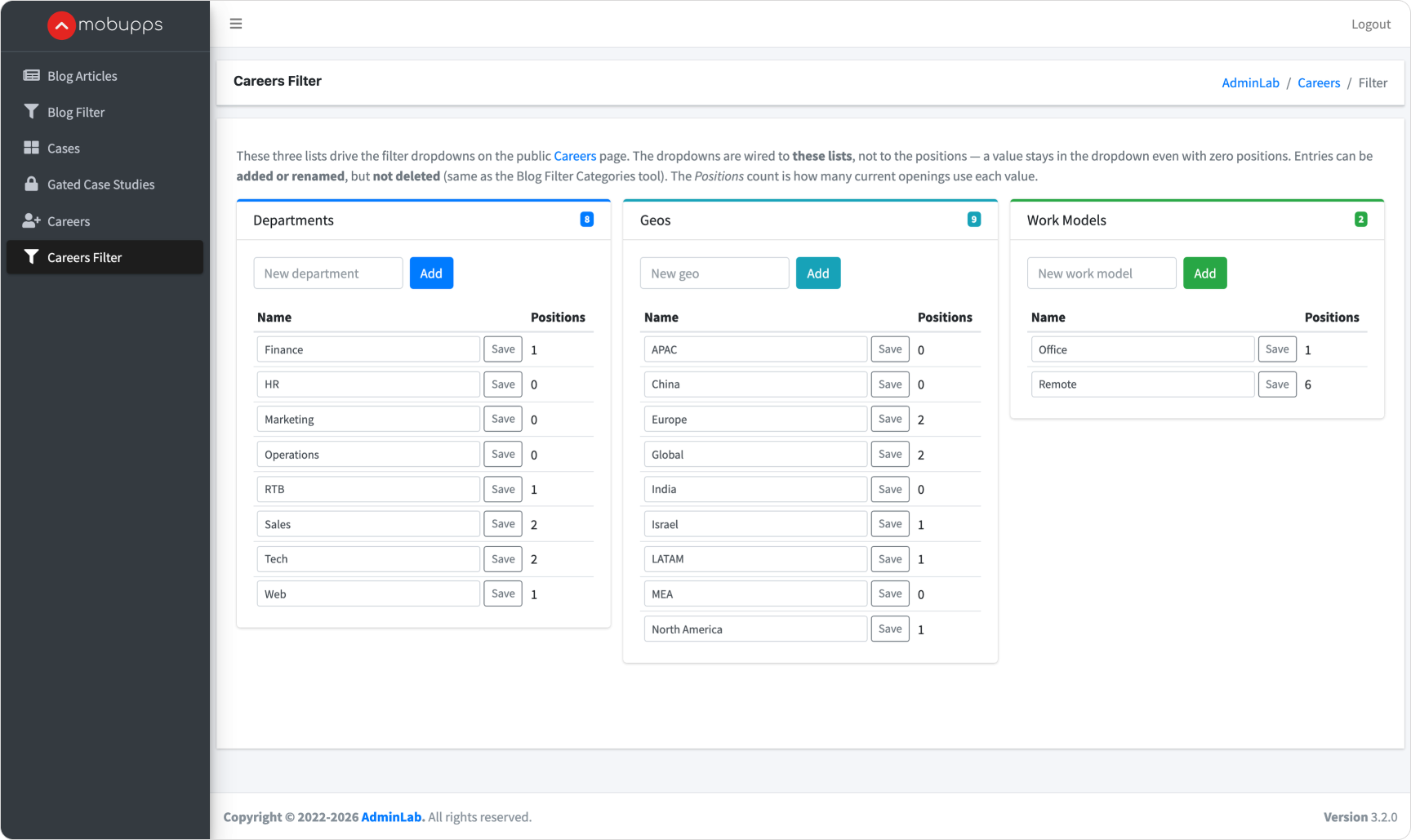Screen dimensions: 1411x840
Task: Edit the Remote work model name field
Action: point(1142,384)
